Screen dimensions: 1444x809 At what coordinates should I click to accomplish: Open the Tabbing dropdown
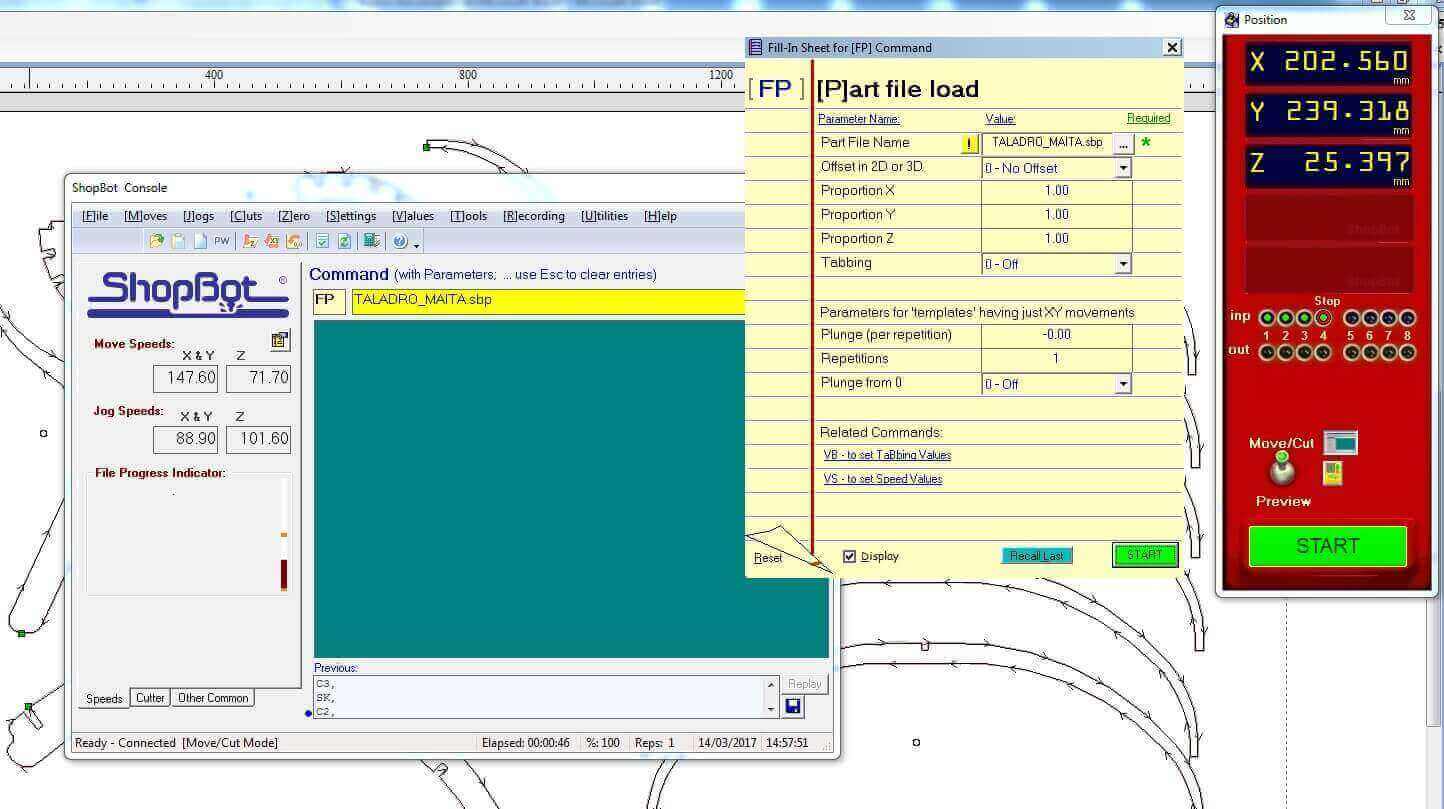pyautogui.click(x=1123, y=264)
